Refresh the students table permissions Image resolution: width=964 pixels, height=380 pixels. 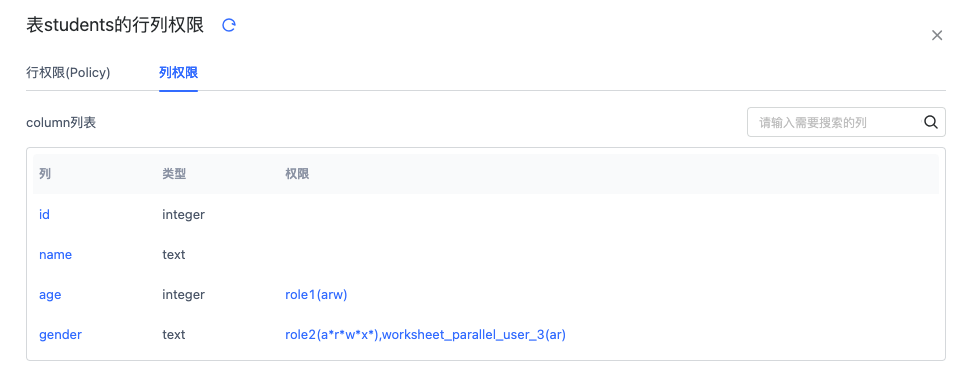tap(229, 25)
